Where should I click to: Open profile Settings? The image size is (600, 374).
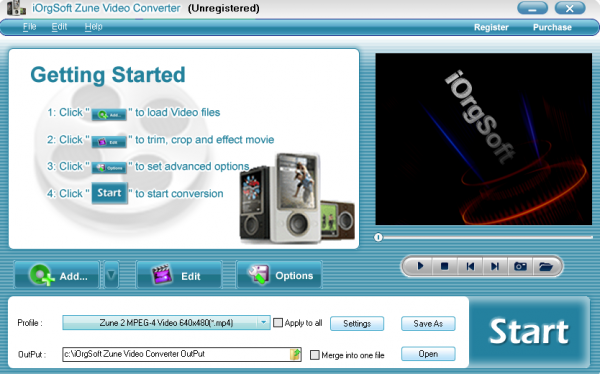pyautogui.click(x=357, y=323)
